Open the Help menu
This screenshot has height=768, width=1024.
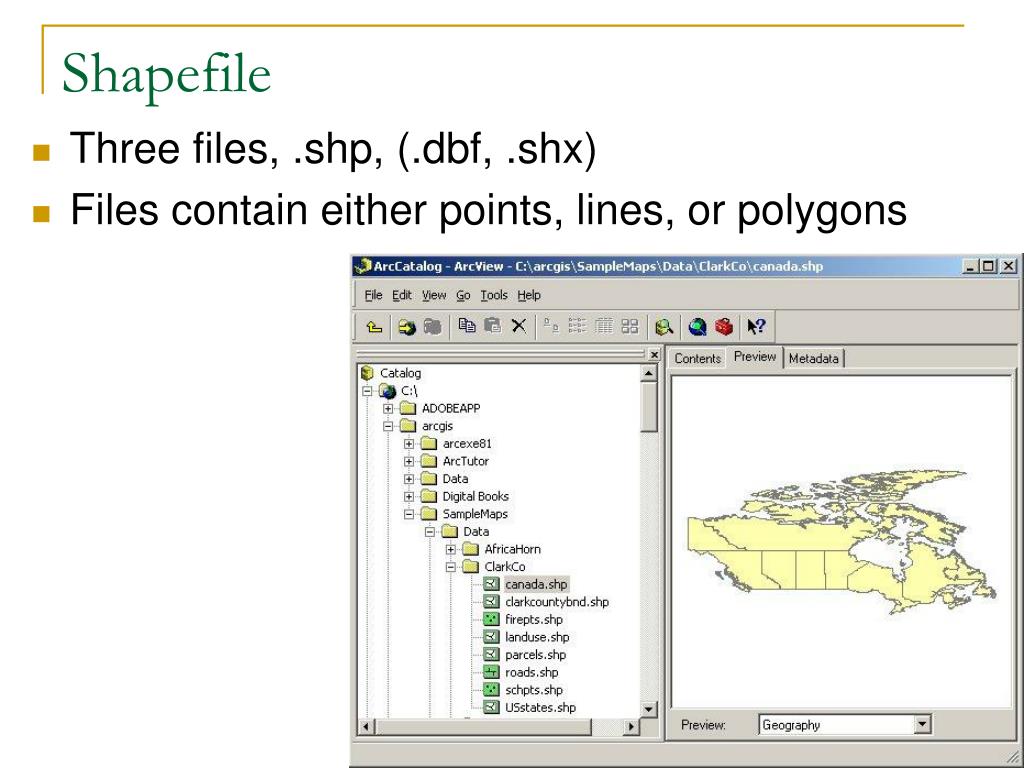pyautogui.click(x=529, y=295)
